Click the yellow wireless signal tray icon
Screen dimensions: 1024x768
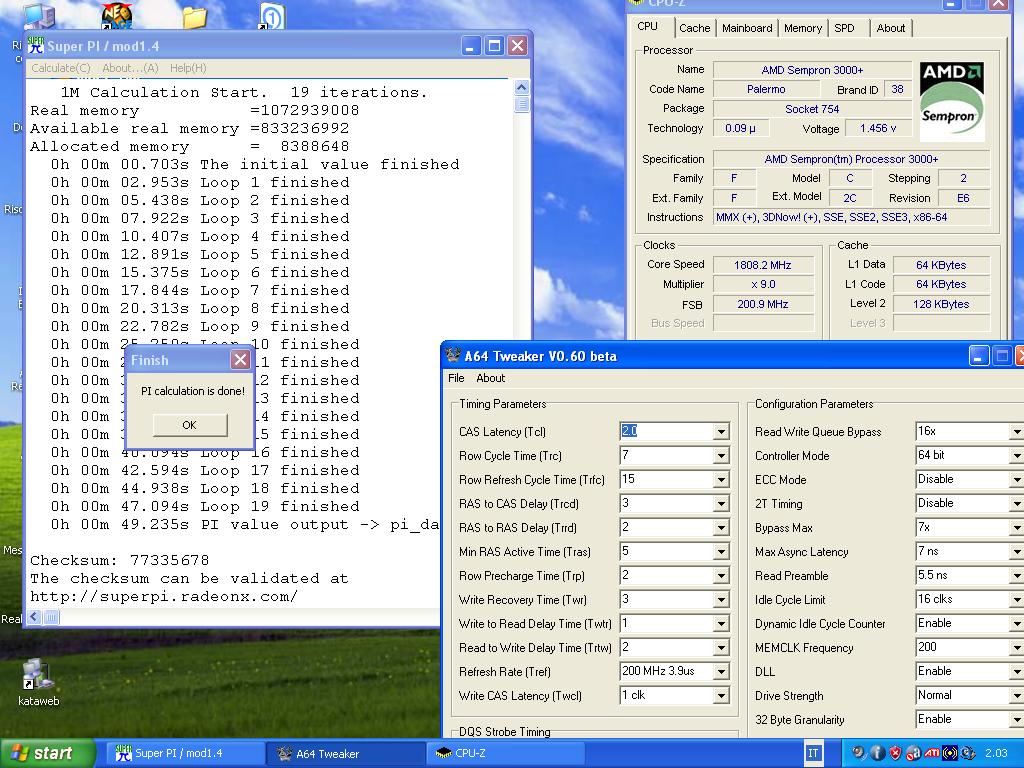tap(950, 754)
